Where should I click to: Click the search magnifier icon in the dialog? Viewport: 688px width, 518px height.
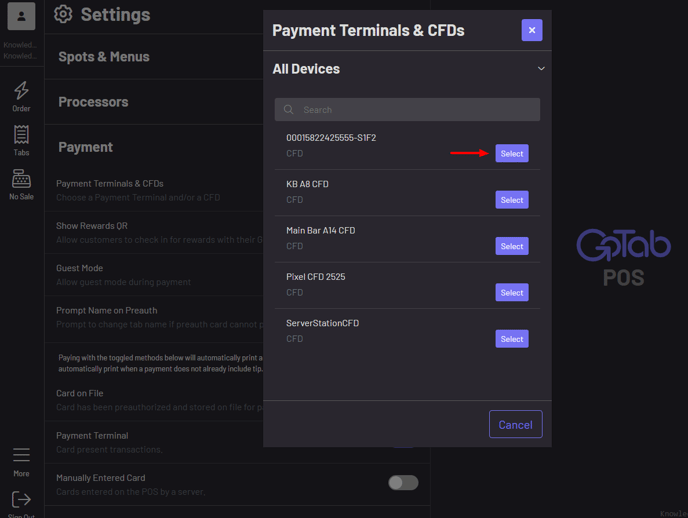[288, 109]
